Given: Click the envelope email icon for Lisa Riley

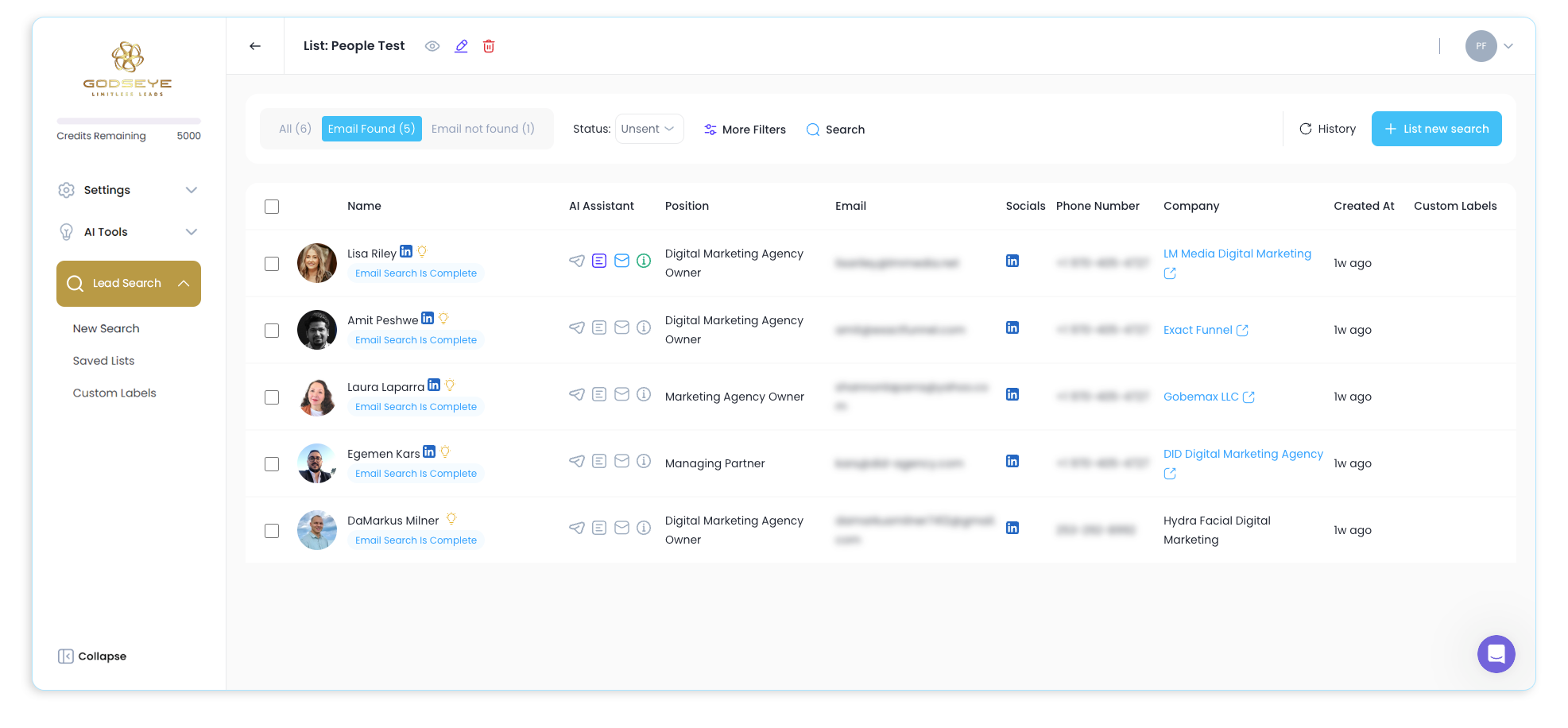Looking at the screenshot, I should click(x=622, y=261).
